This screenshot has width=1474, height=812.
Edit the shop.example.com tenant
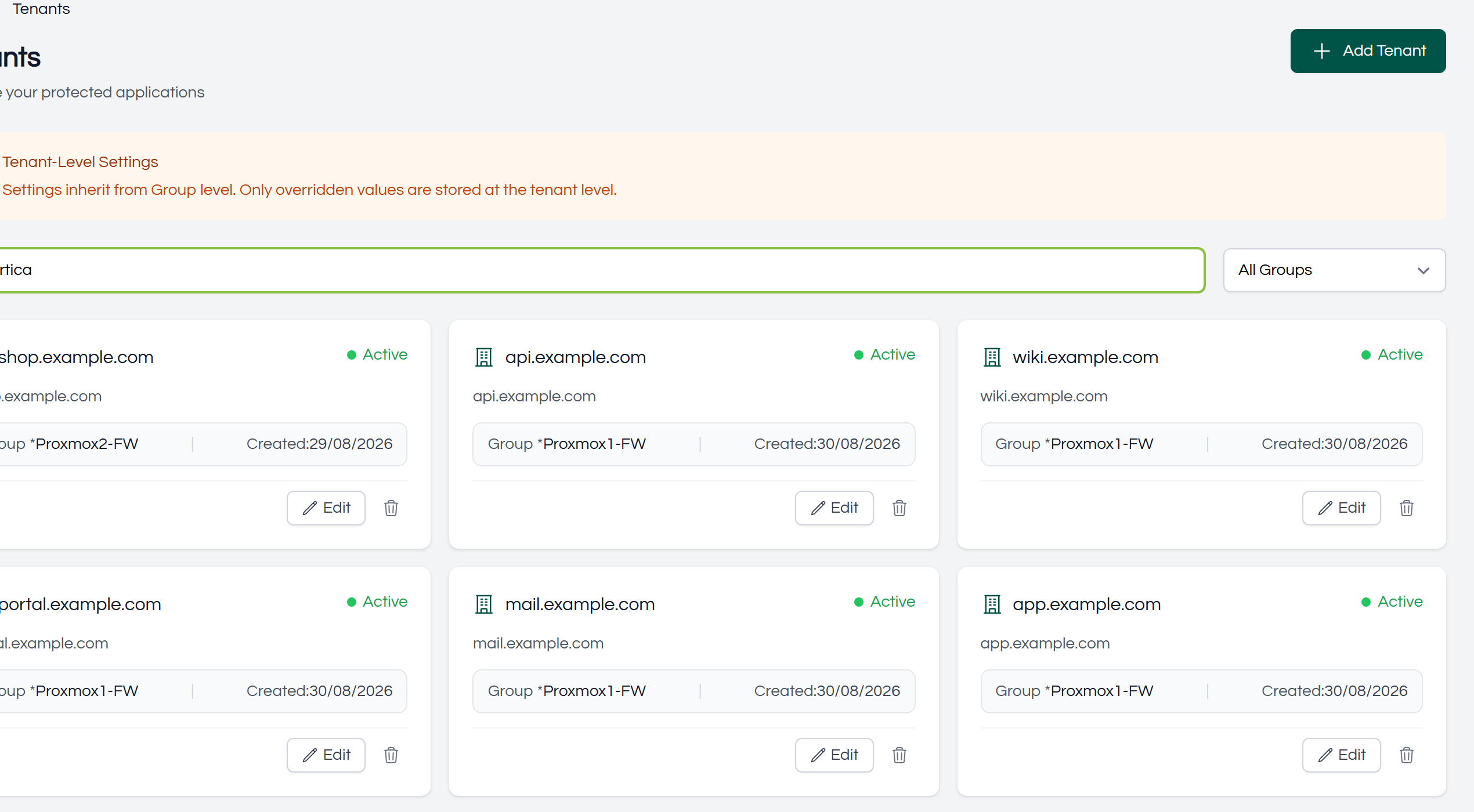click(326, 508)
